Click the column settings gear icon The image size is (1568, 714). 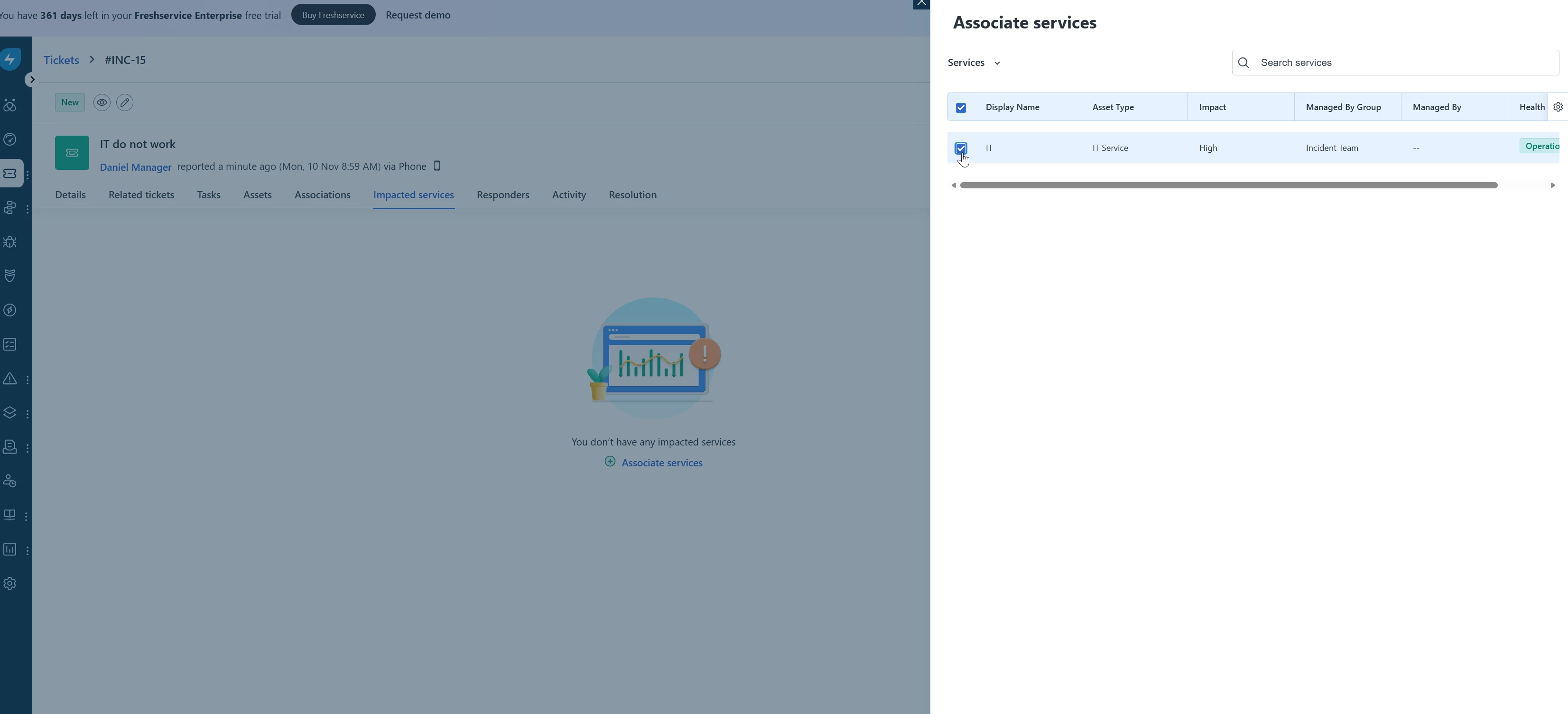point(1558,107)
